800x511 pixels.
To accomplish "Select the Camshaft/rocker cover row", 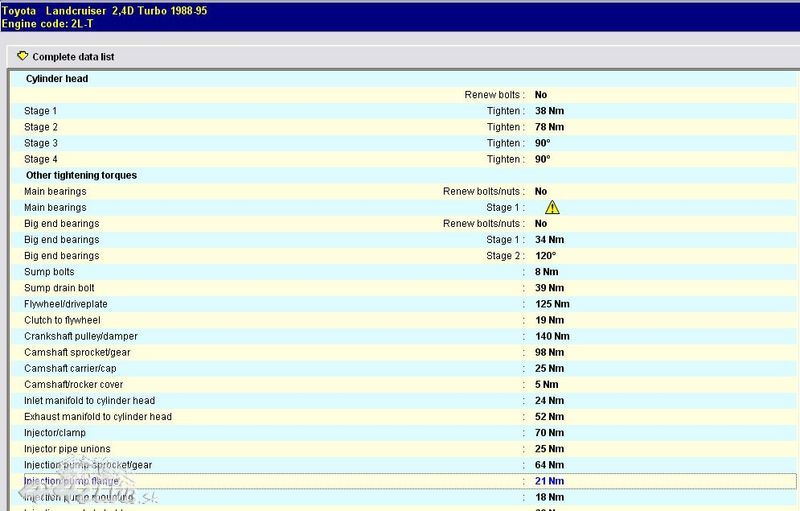I will [403, 385].
